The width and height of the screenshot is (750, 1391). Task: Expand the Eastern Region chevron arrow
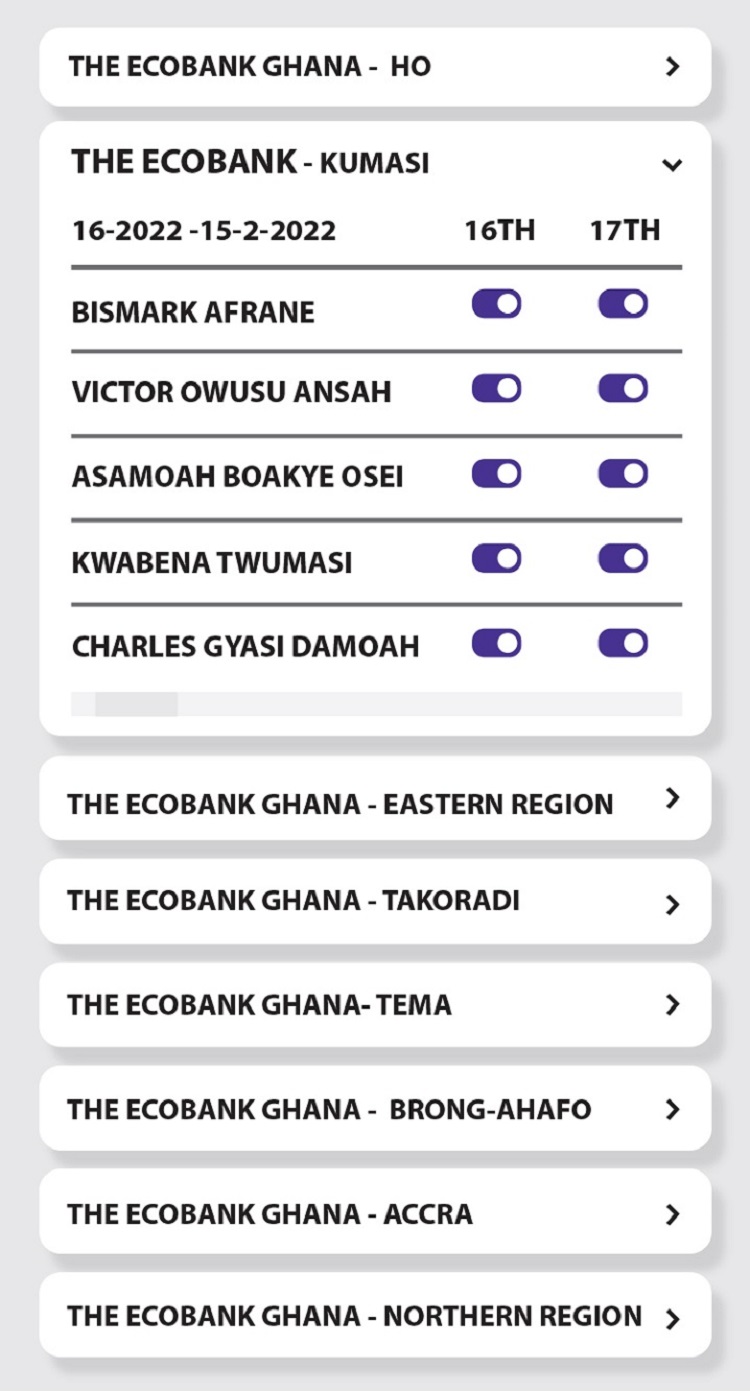point(673,798)
